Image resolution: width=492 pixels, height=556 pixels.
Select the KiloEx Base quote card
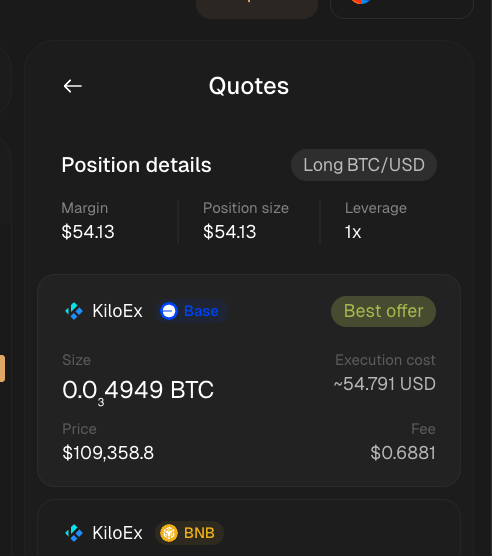tap(249, 380)
